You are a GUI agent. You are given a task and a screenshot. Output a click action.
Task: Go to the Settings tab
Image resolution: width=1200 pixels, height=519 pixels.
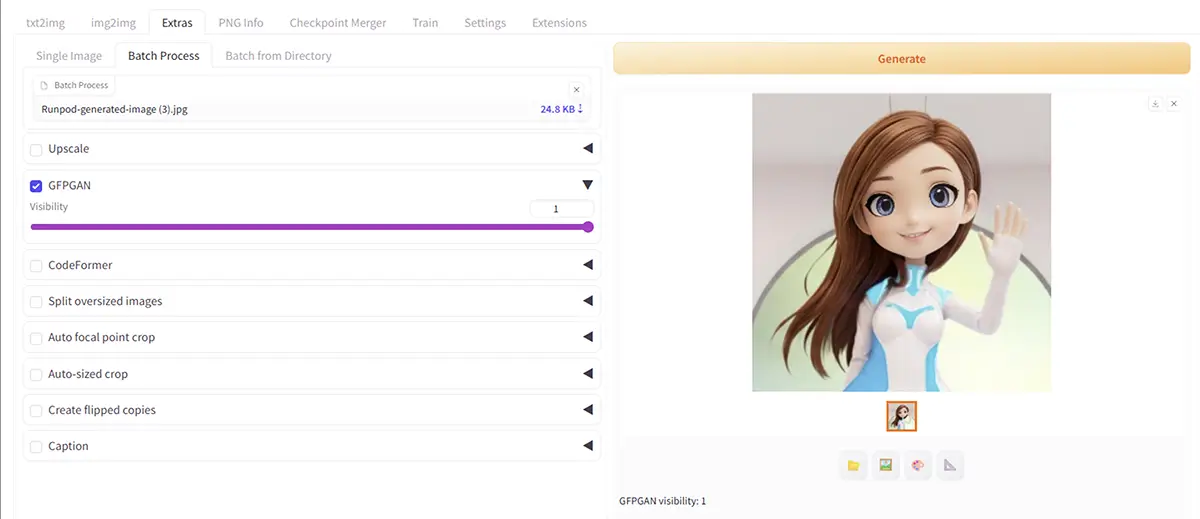[485, 22]
